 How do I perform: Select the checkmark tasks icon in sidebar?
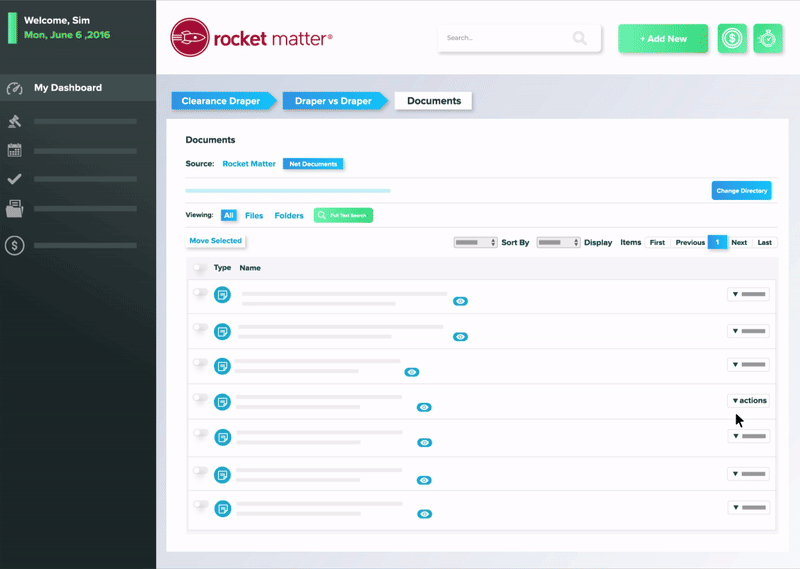(x=14, y=179)
